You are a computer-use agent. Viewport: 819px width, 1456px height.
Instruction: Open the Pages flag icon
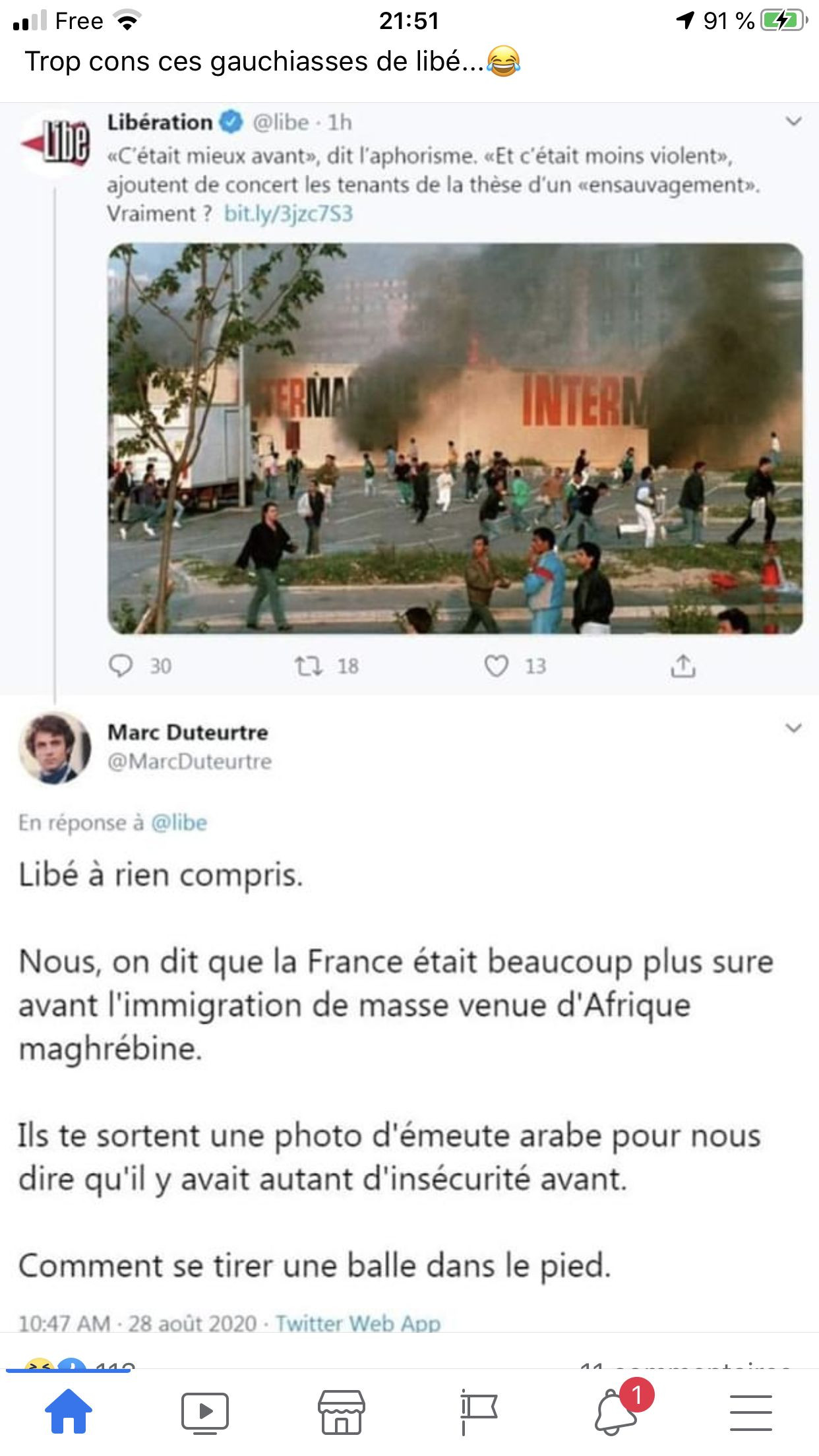pos(478,1412)
